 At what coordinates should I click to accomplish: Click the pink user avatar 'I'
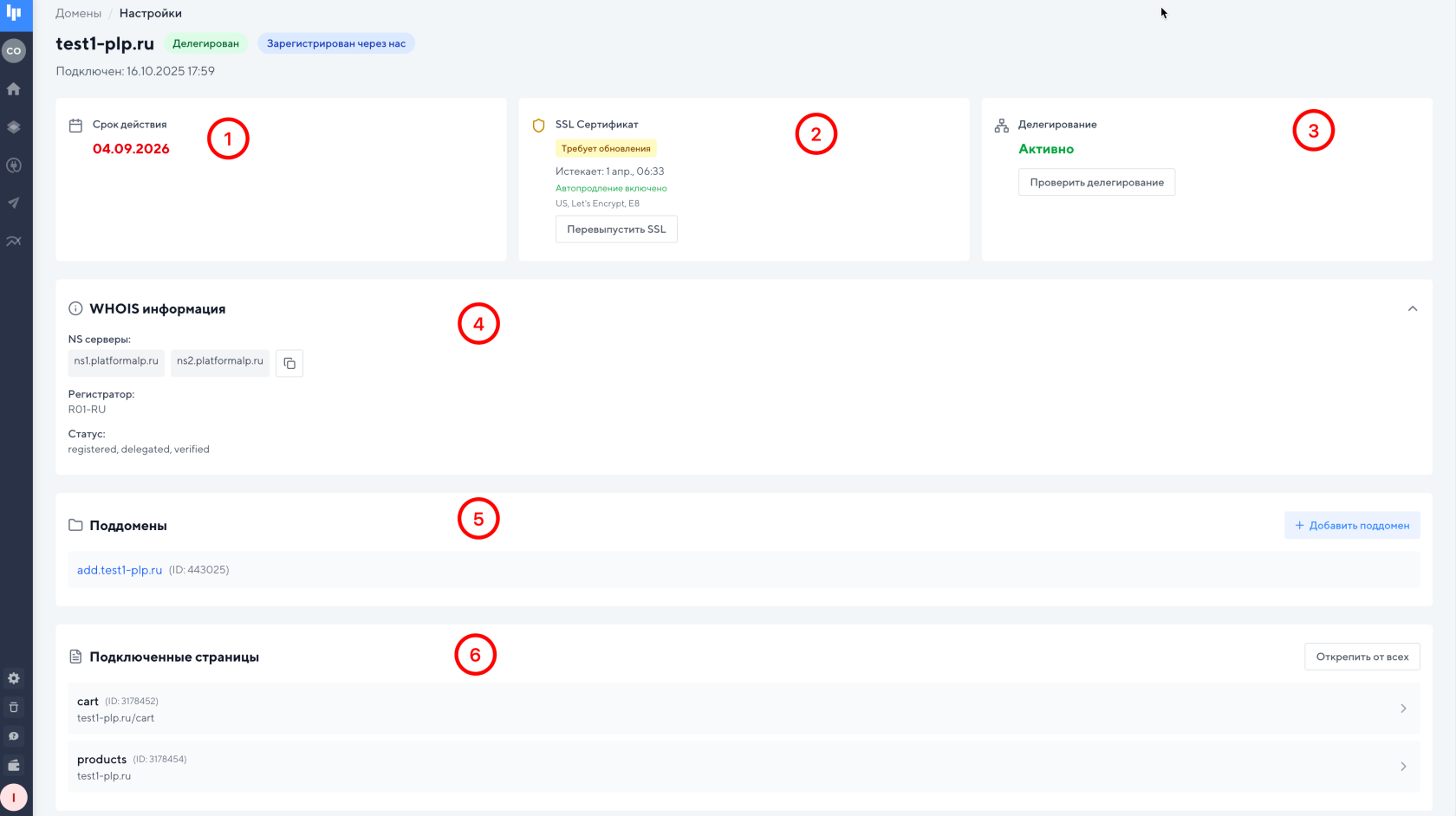point(14,797)
